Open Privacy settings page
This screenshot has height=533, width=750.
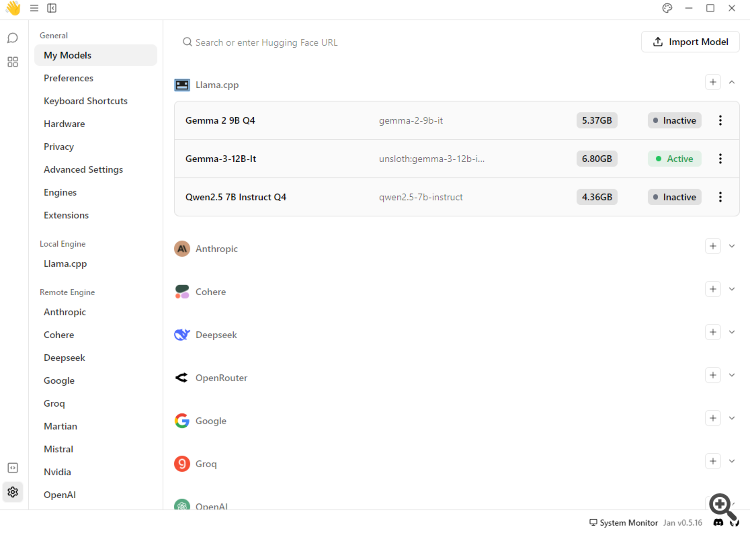pos(59,147)
